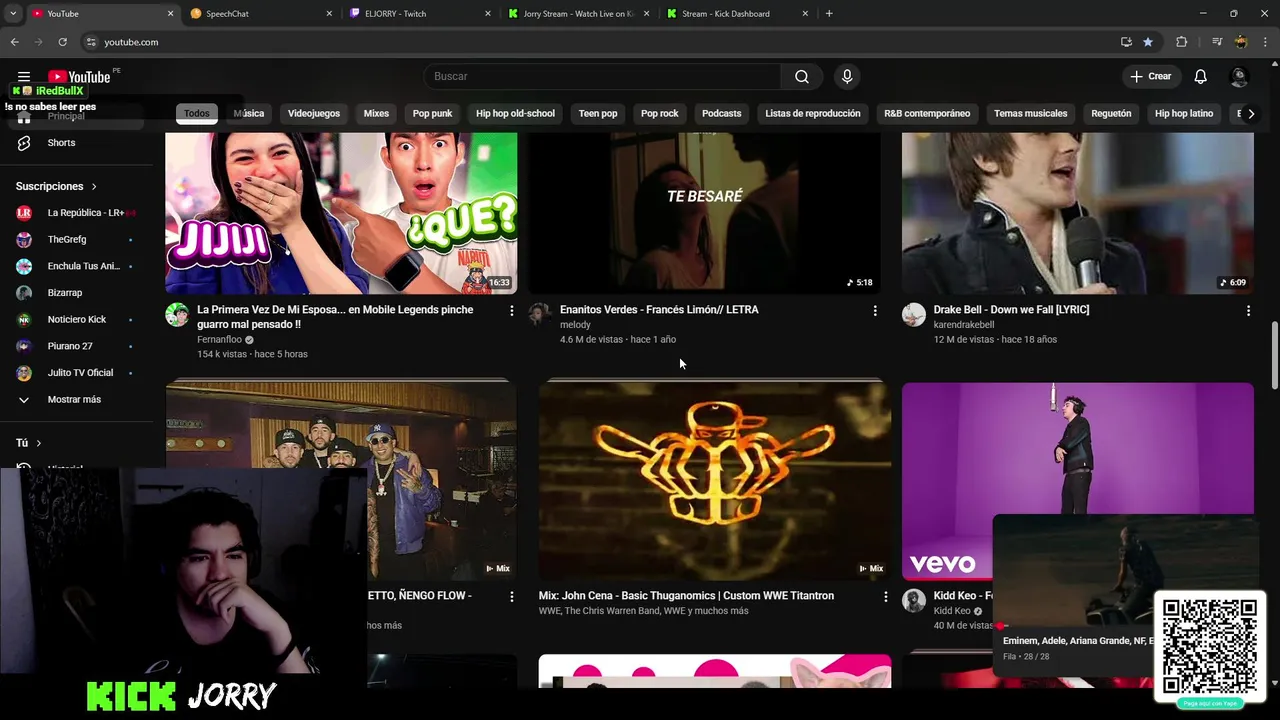
Task: Select the Podcasts chip
Action: 722,113
